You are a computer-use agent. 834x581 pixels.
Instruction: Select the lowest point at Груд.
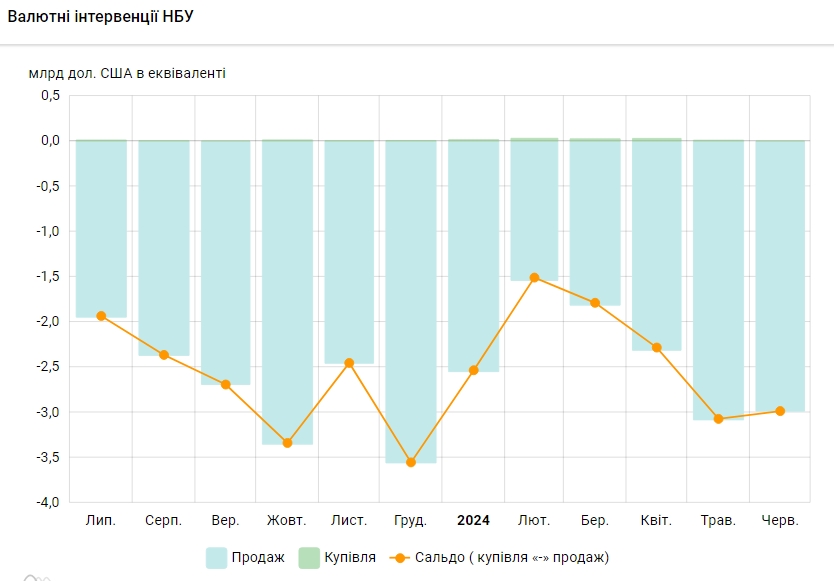pyautogui.click(x=411, y=462)
